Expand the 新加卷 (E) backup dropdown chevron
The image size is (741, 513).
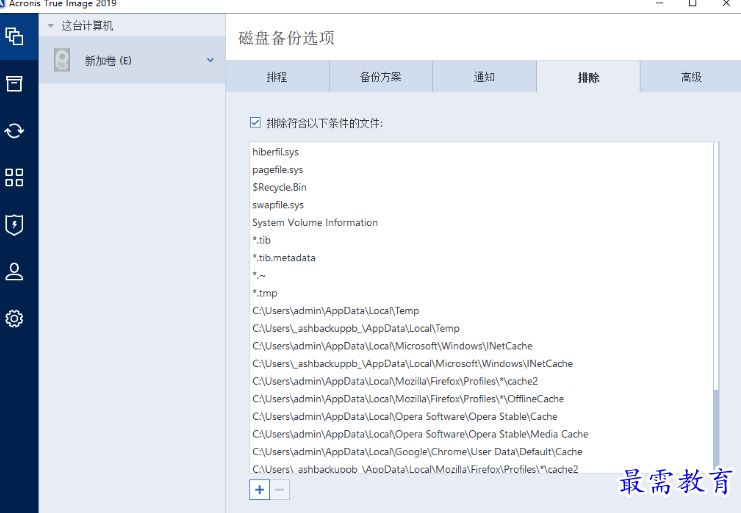(210, 60)
